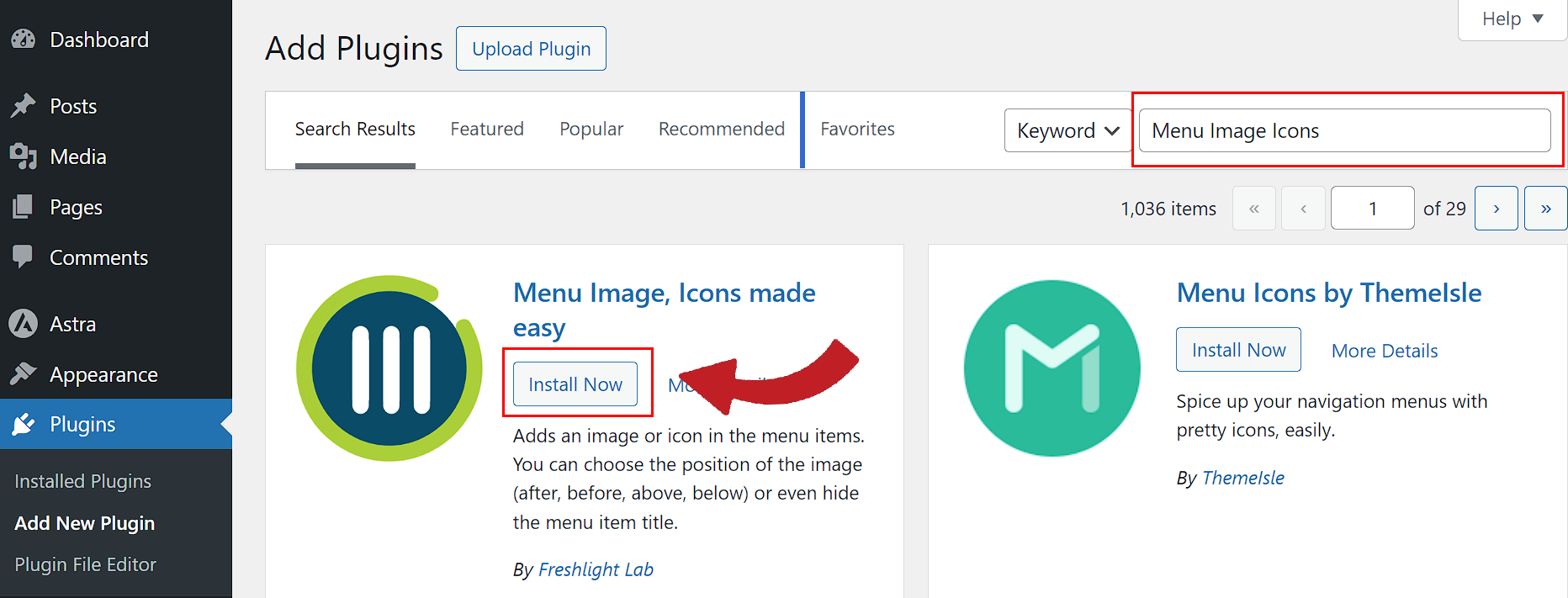Open Freshlight Lab author link
Viewport: 1568px width, 598px height.
point(596,569)
